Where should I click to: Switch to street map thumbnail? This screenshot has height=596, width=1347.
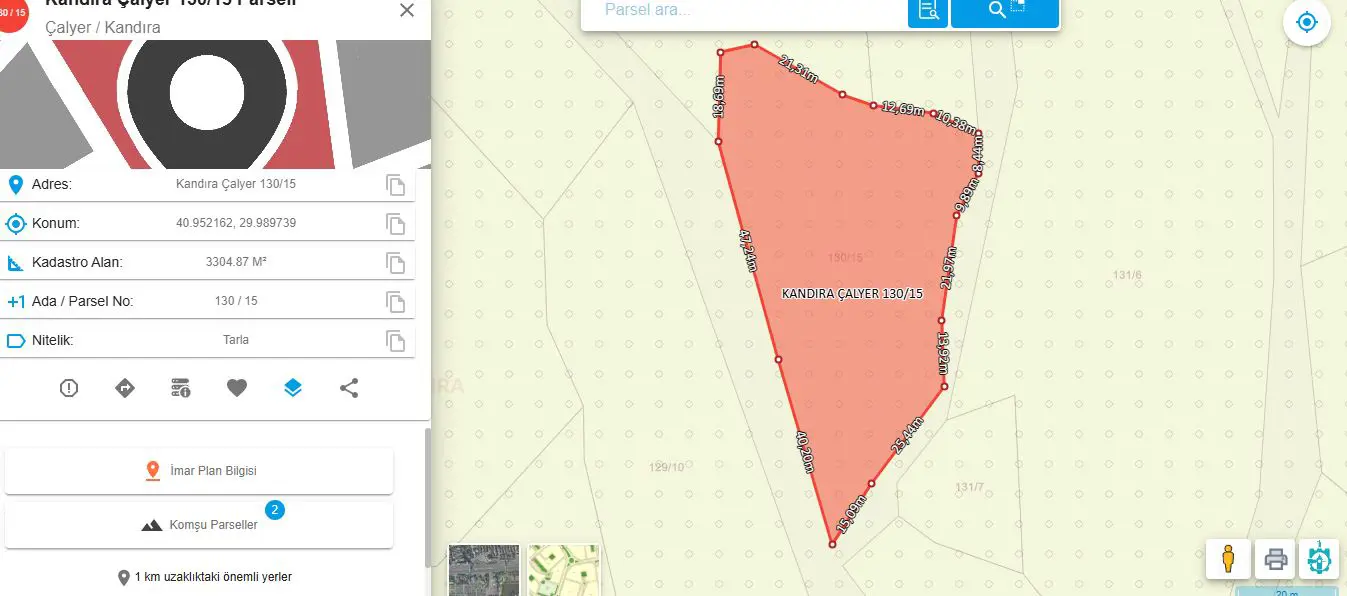click(x=563, y=570)
